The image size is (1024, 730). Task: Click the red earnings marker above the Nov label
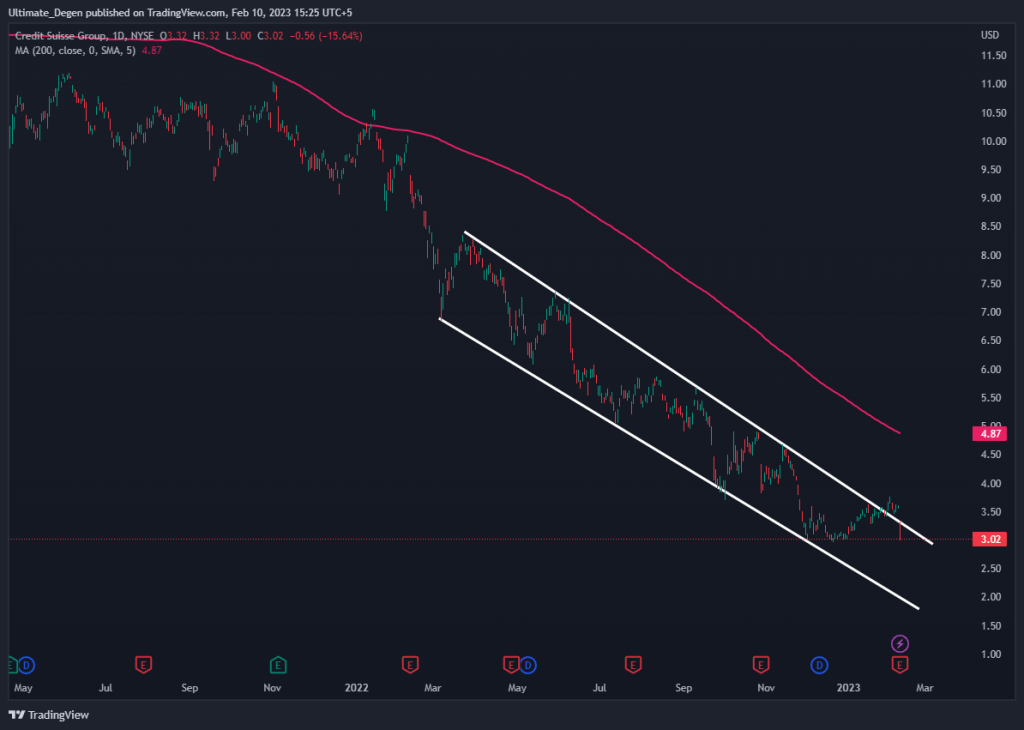click(x=760, y=665)
